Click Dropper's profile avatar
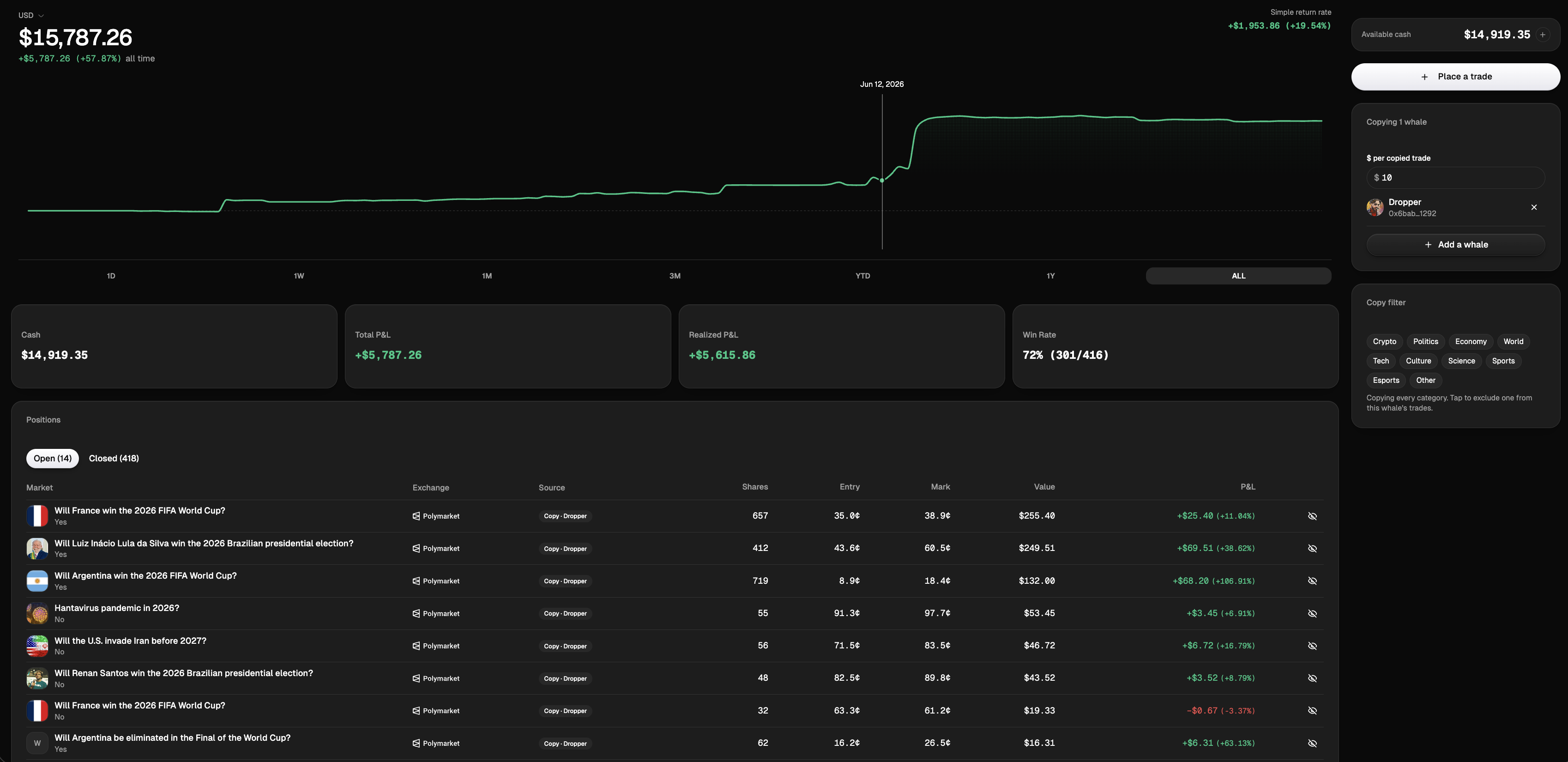Viewport: 1568px width, 762px height. pos(1375,207)
